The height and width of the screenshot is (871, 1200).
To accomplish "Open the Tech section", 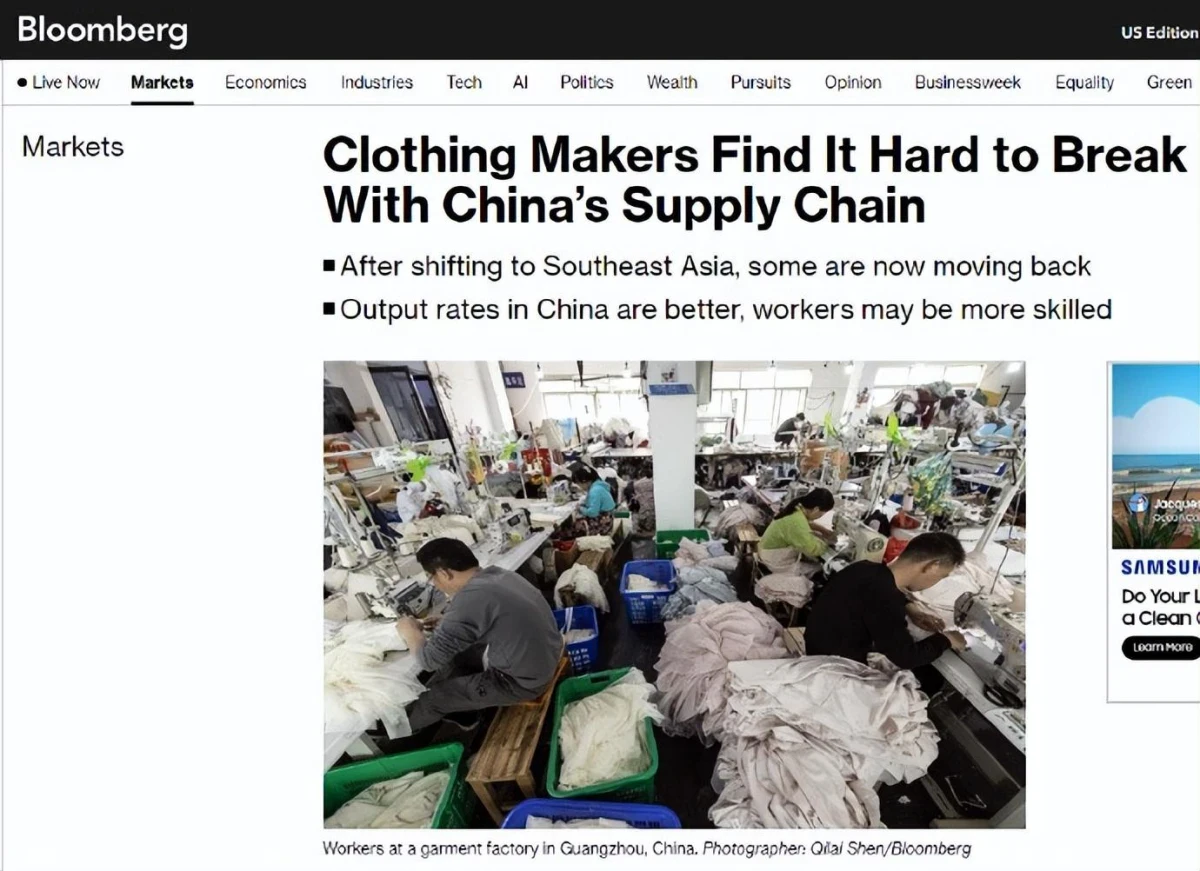I will 464,83.
